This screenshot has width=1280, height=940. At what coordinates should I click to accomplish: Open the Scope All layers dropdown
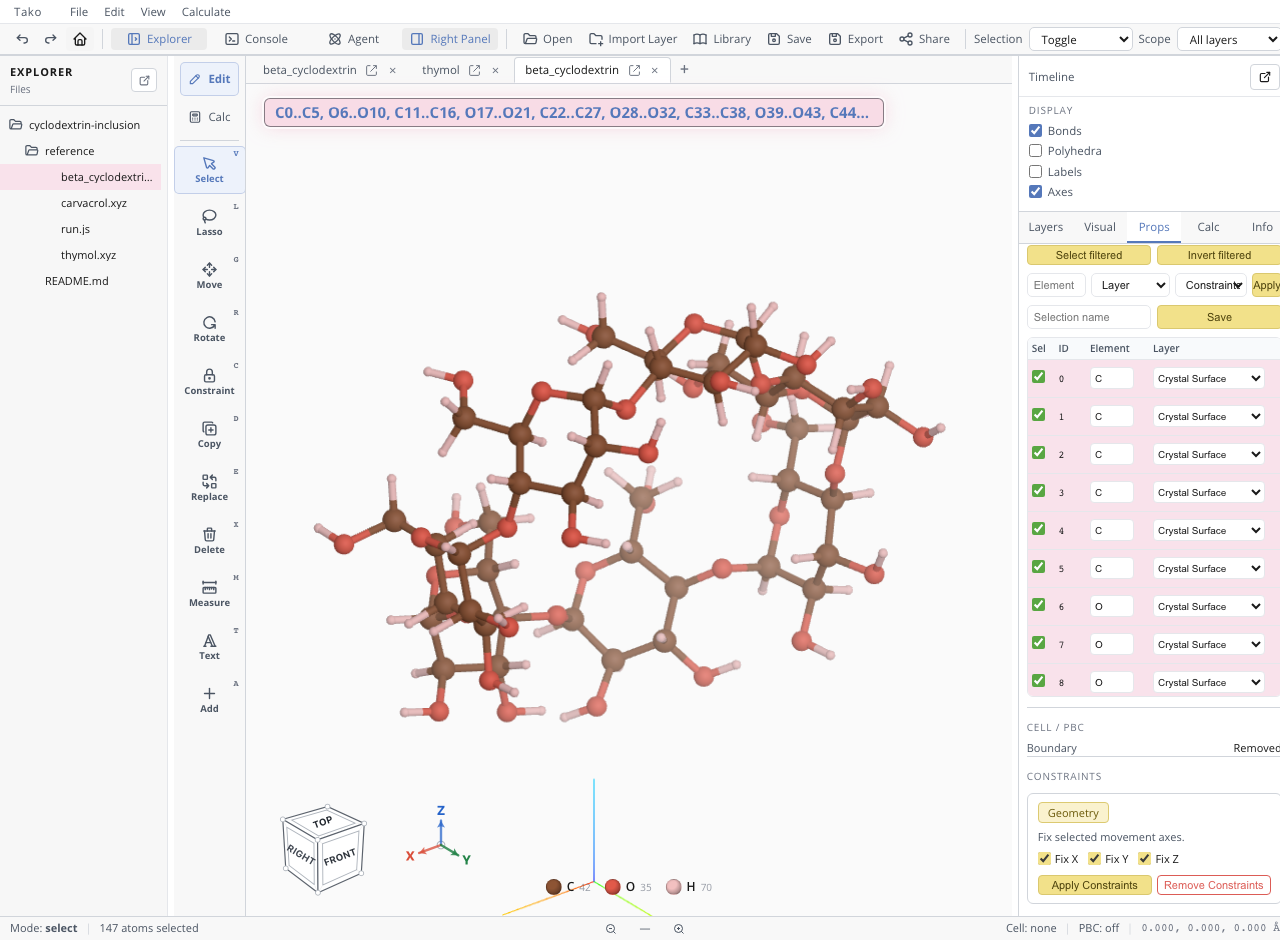(1228, 39)
